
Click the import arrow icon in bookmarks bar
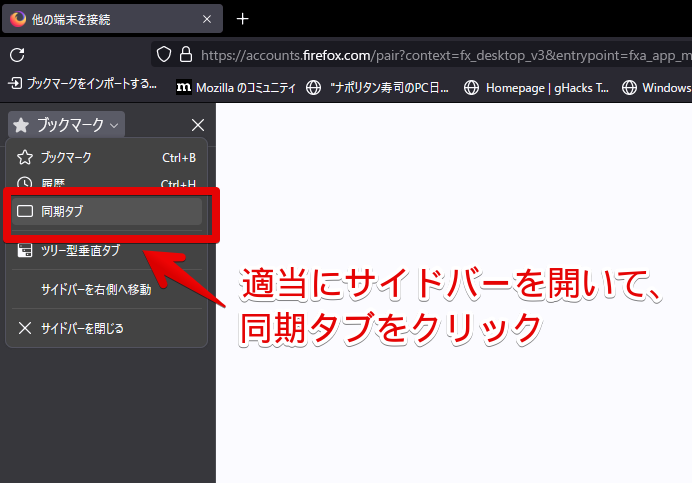click(x=15, y=83)
